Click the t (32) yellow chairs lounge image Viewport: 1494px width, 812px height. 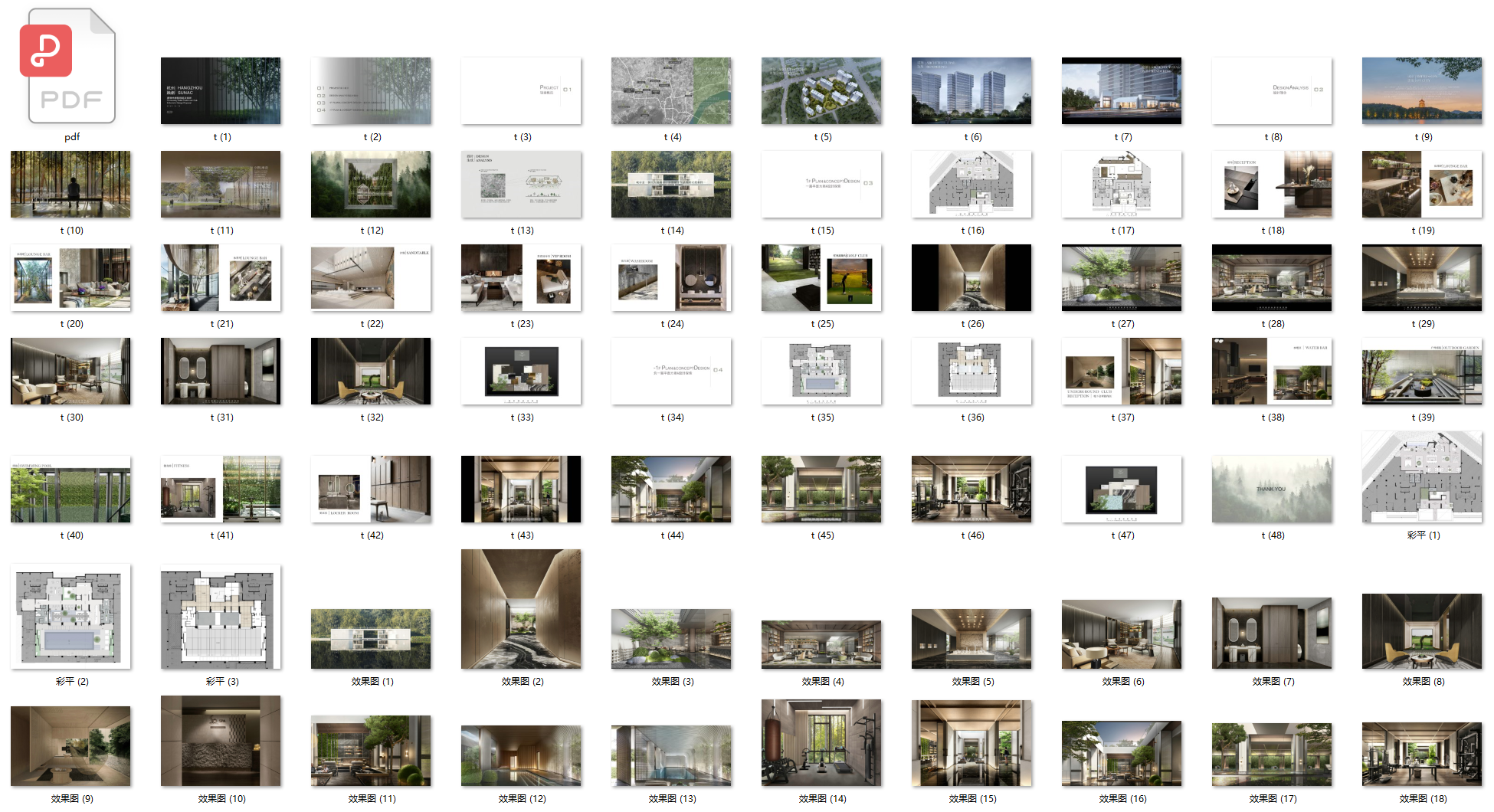click(371, 372)
